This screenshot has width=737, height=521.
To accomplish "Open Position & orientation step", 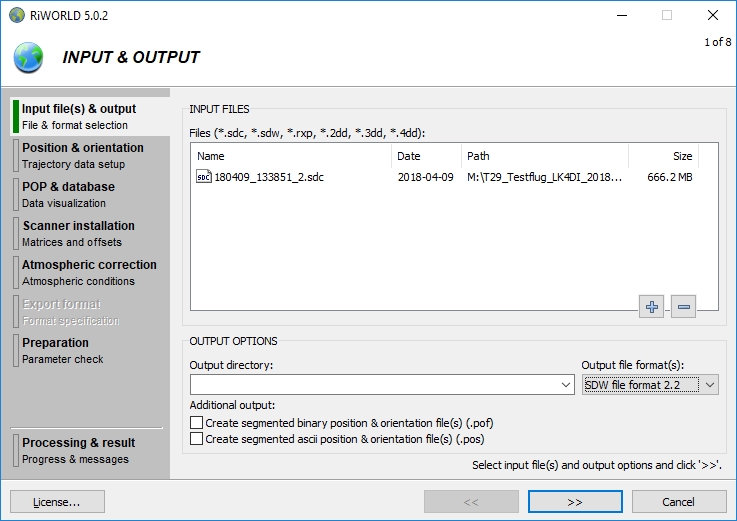I will click(89, 155).
